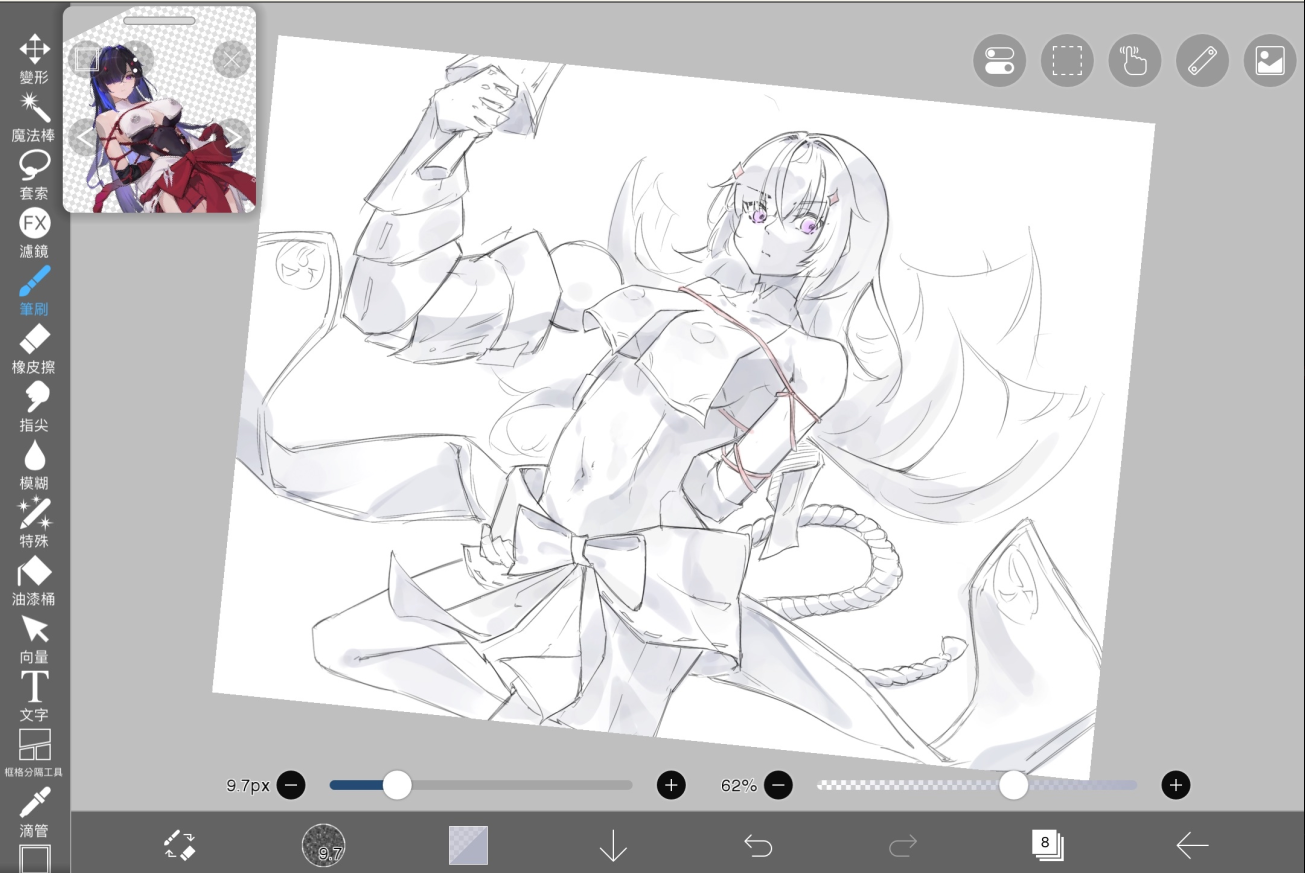Select the 筆刷 brush tool
The height and width of the screenshot is (873, 1305).
(34, 291)
